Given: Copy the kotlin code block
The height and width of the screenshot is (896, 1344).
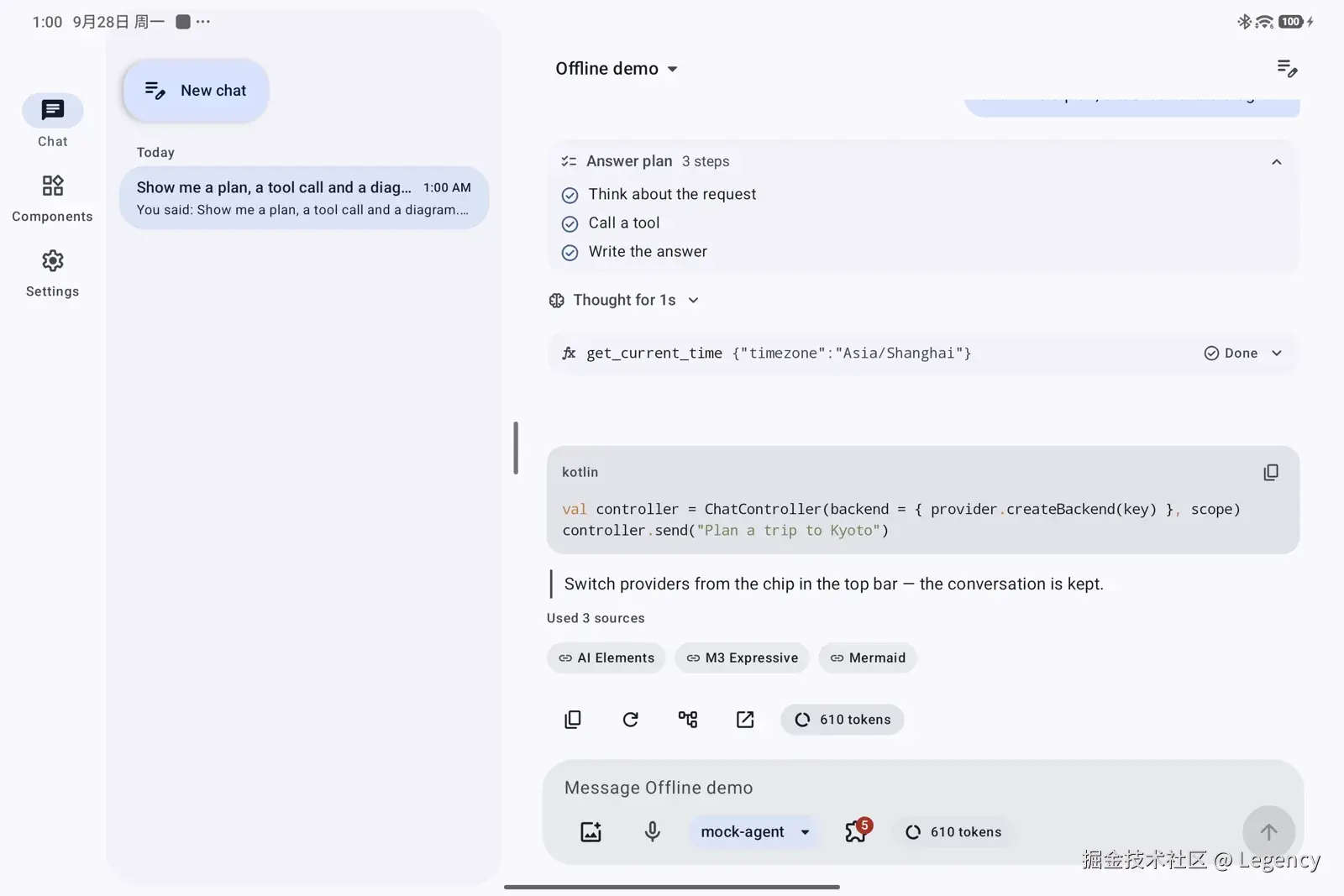Looking at the screenshot, I should tap(1271, 473).
